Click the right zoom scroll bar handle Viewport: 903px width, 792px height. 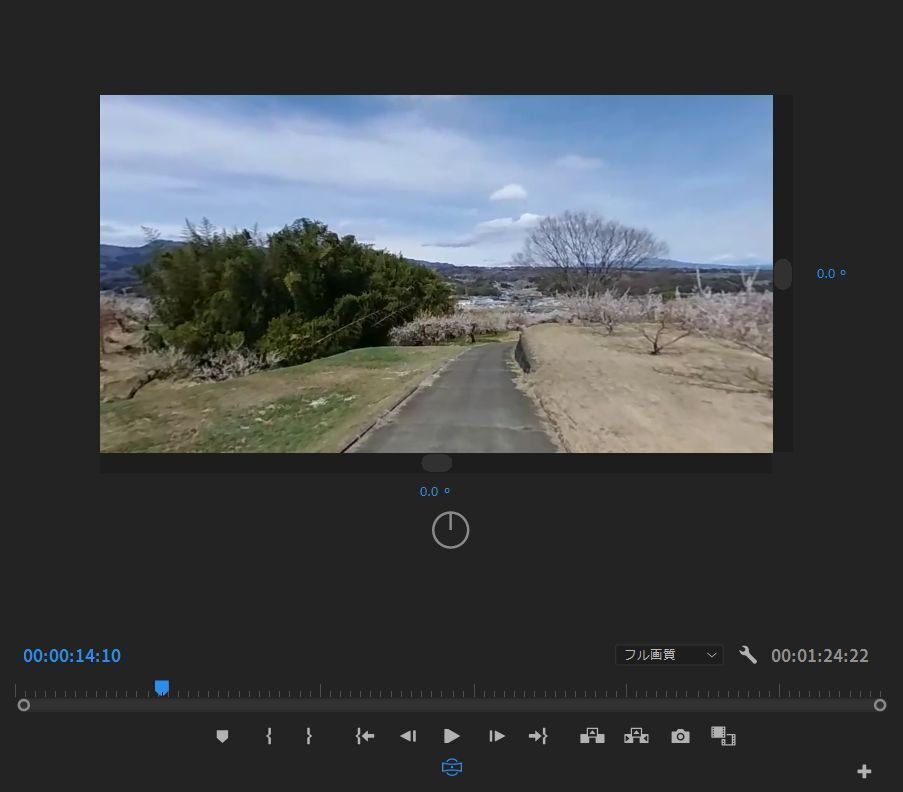(880, 705)
